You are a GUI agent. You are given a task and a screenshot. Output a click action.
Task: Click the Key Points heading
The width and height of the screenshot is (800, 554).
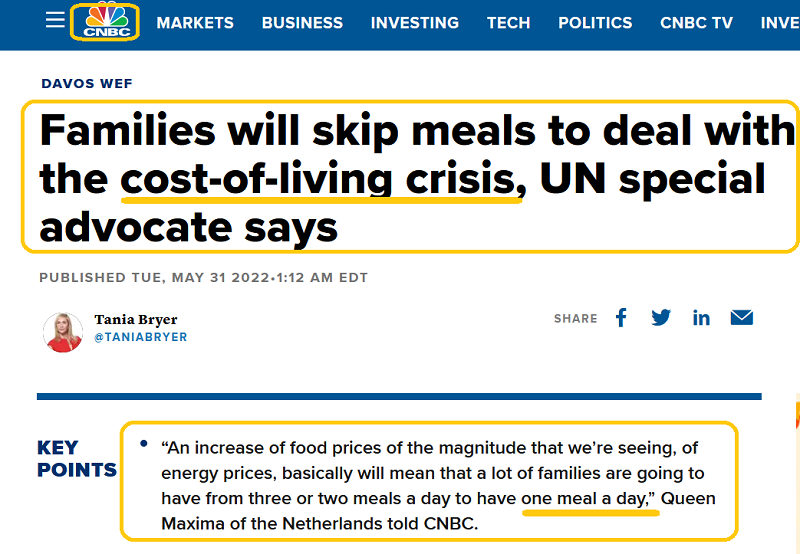pyautogui.click(x=76, y=458)
